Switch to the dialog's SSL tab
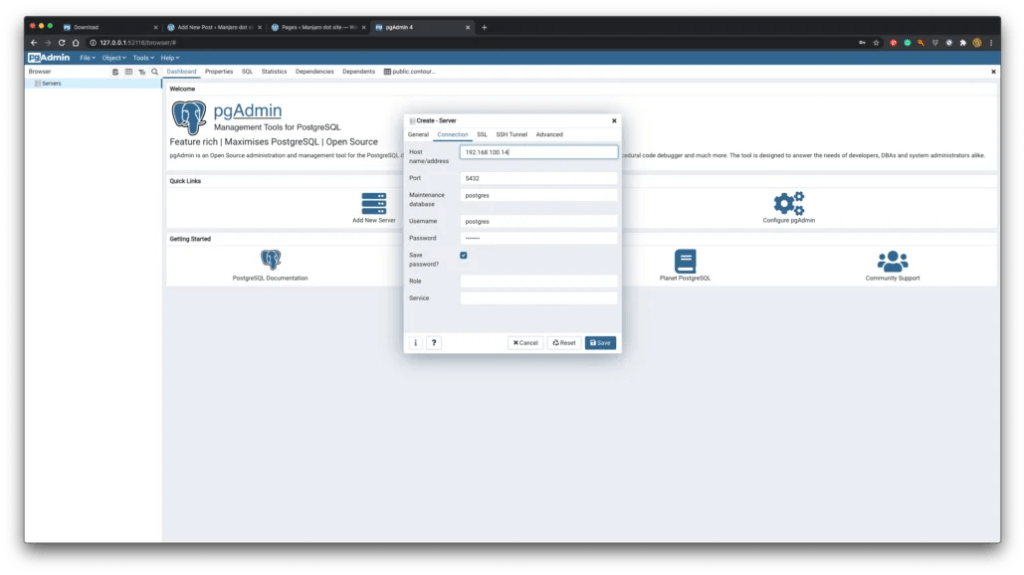The height and width of the screenshot is (575, 1024). coord(482,135)
